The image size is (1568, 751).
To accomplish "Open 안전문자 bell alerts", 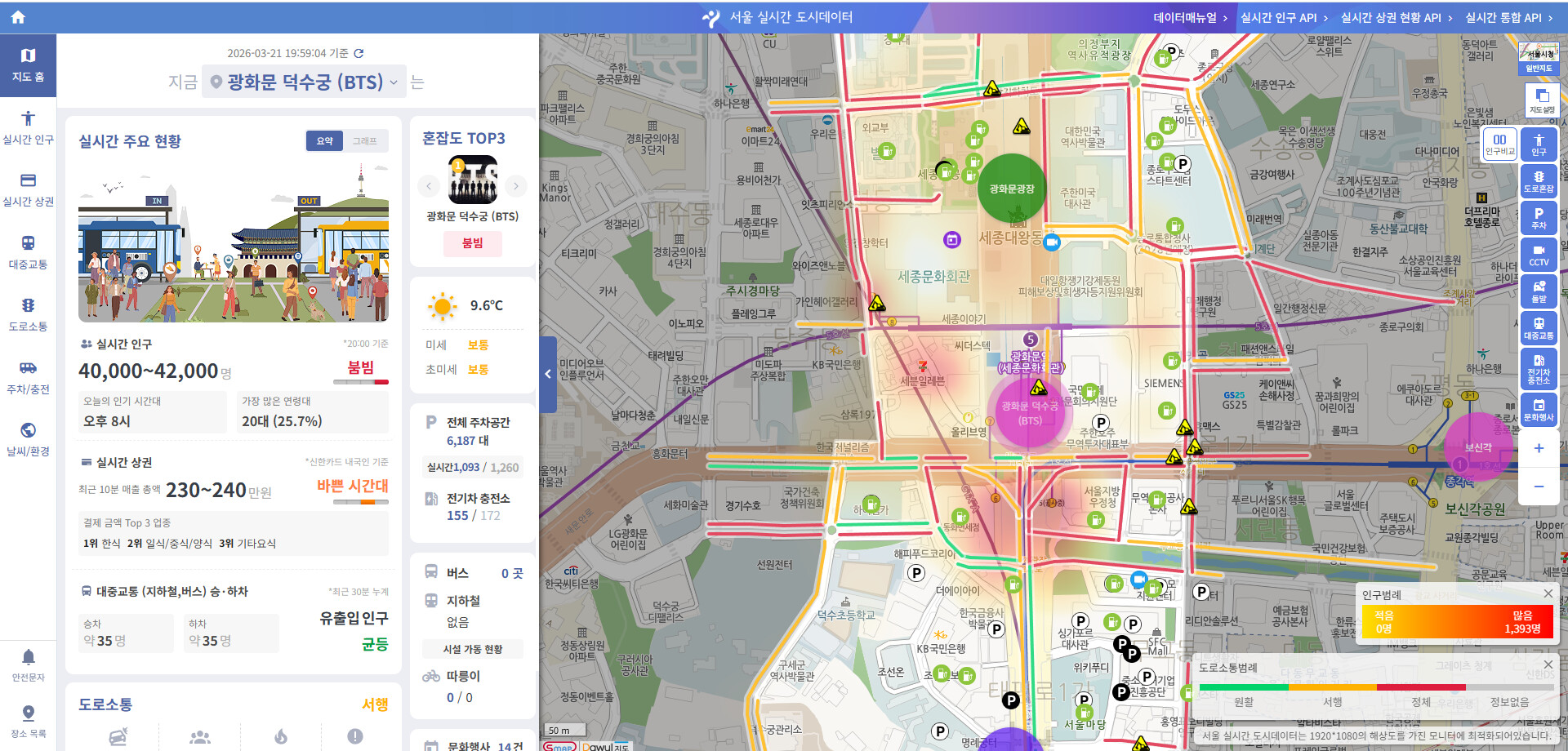I will coord(28,665).
